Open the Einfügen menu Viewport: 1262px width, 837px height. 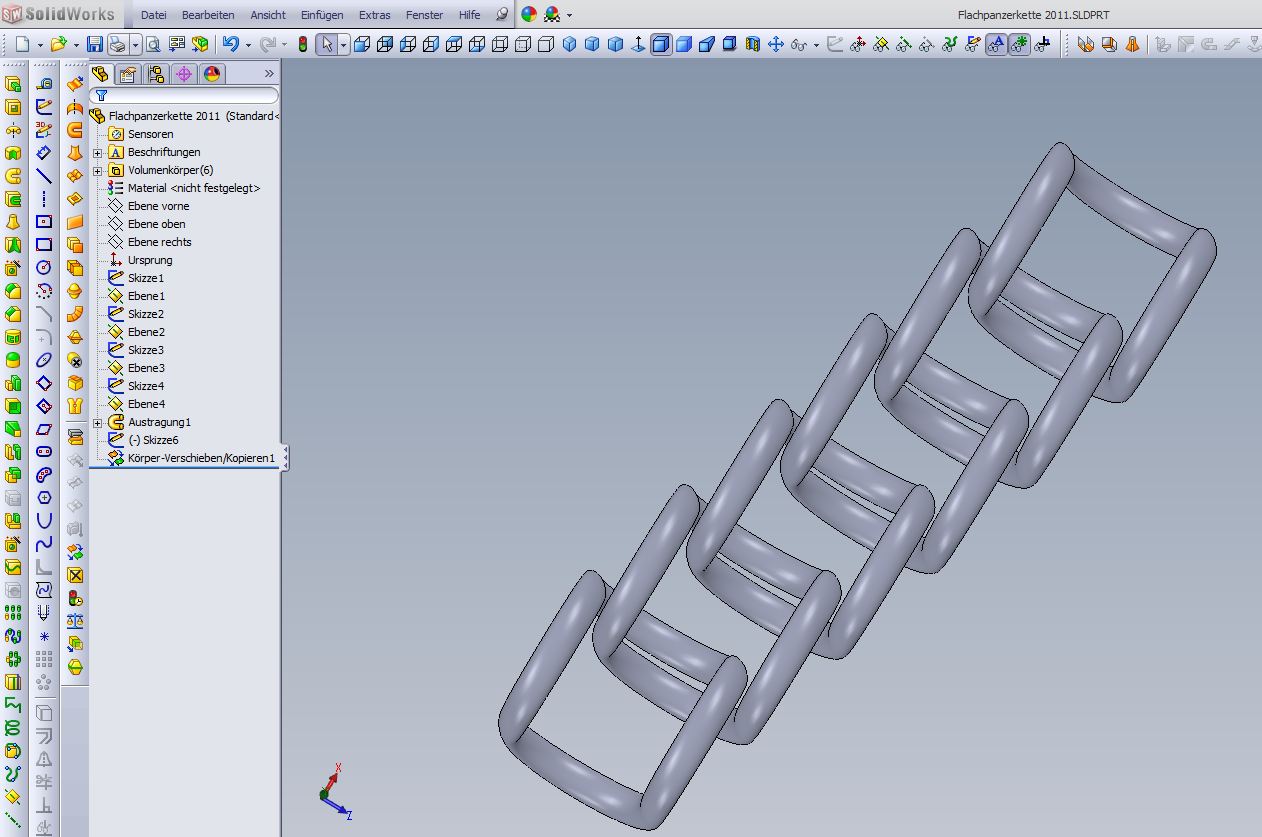(321, 15)
